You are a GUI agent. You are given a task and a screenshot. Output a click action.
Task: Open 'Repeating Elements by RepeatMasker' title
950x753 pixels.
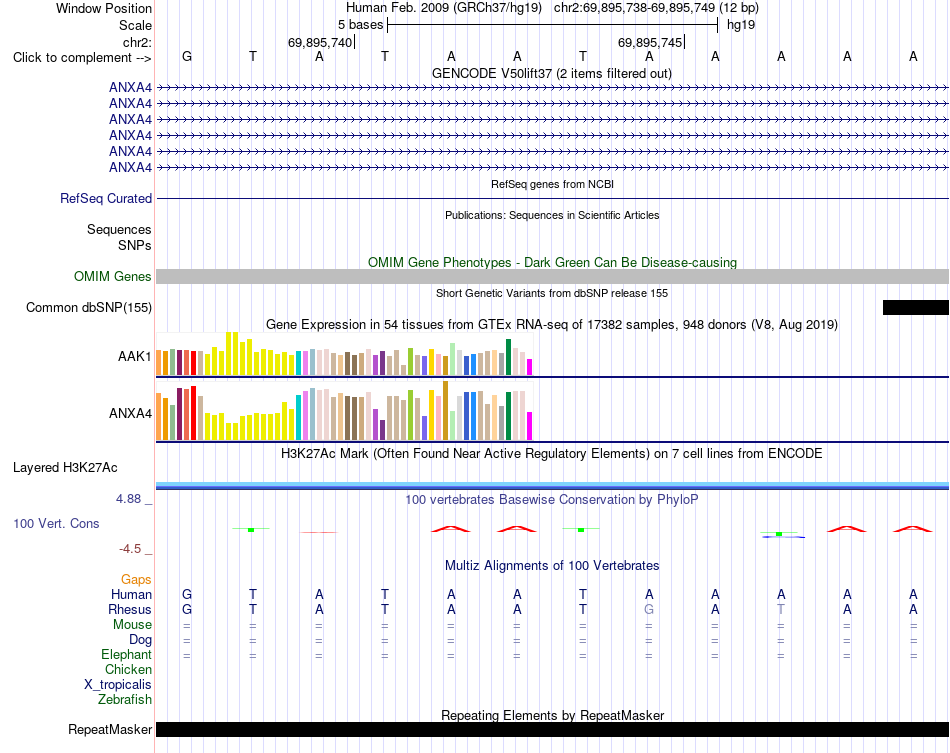552,715
